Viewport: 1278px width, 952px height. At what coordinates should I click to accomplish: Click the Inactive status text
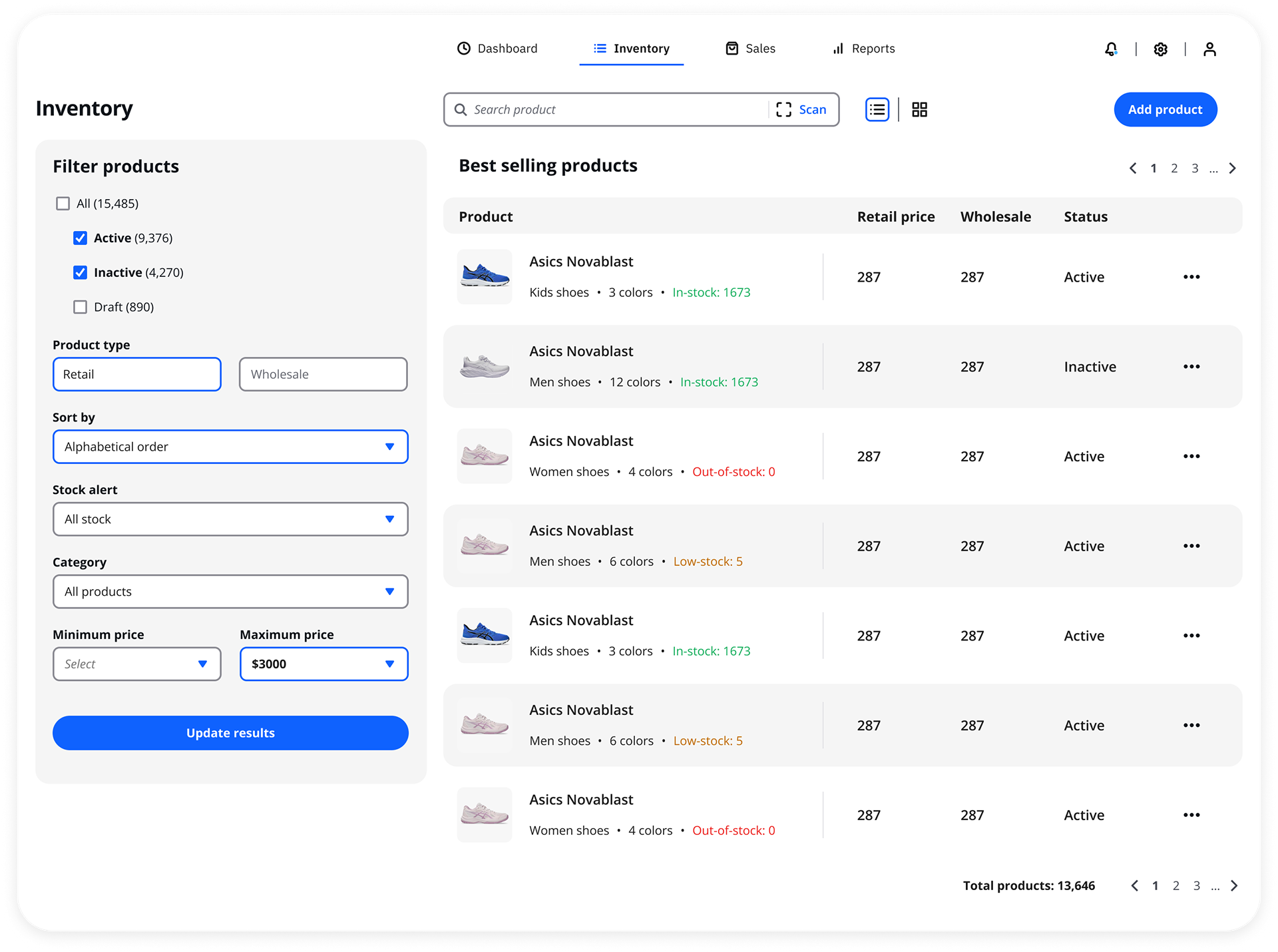[x=1090, y=367]
